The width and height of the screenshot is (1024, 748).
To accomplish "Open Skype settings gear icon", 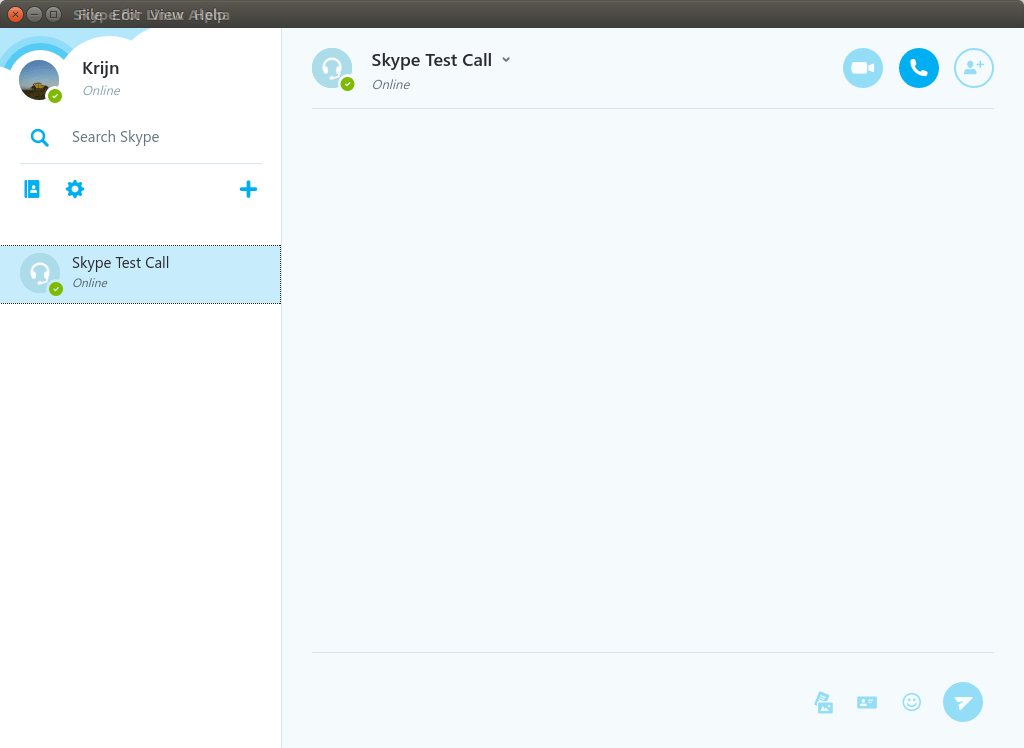I will click(x=75, y=189).
